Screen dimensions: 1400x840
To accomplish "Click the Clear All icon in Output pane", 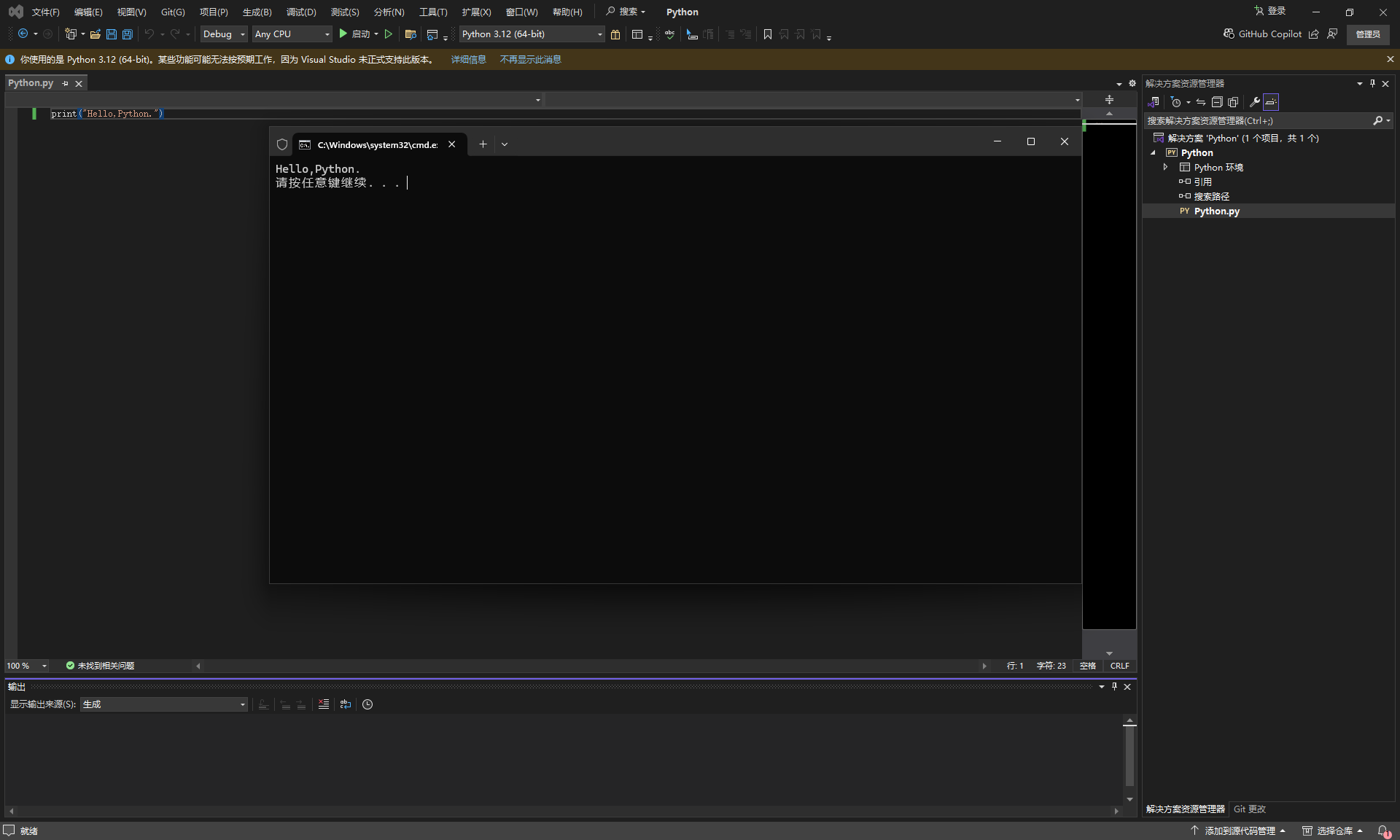I will [323, 704].
